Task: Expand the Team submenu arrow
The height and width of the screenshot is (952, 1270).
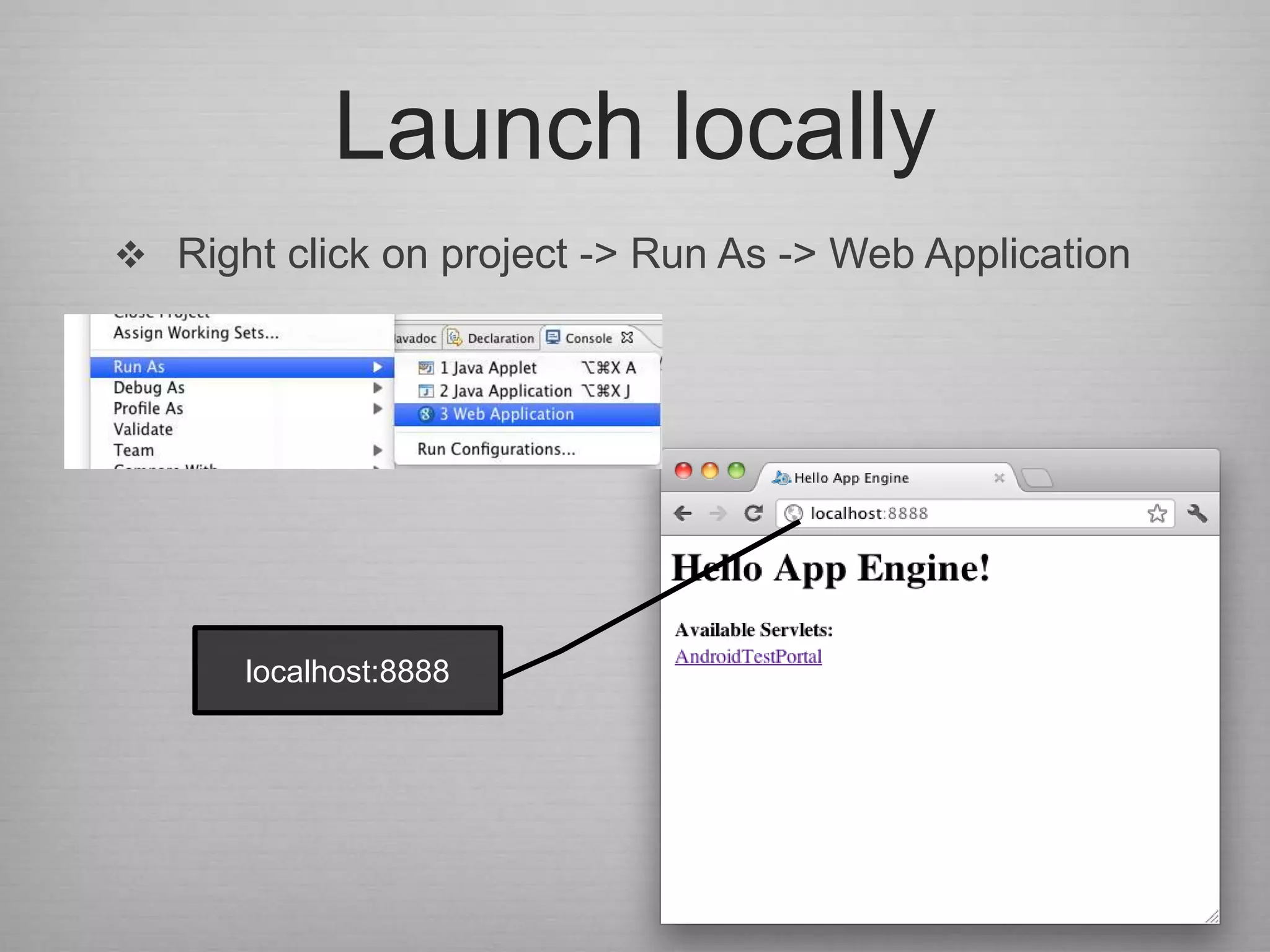Action: coord(377,450)
